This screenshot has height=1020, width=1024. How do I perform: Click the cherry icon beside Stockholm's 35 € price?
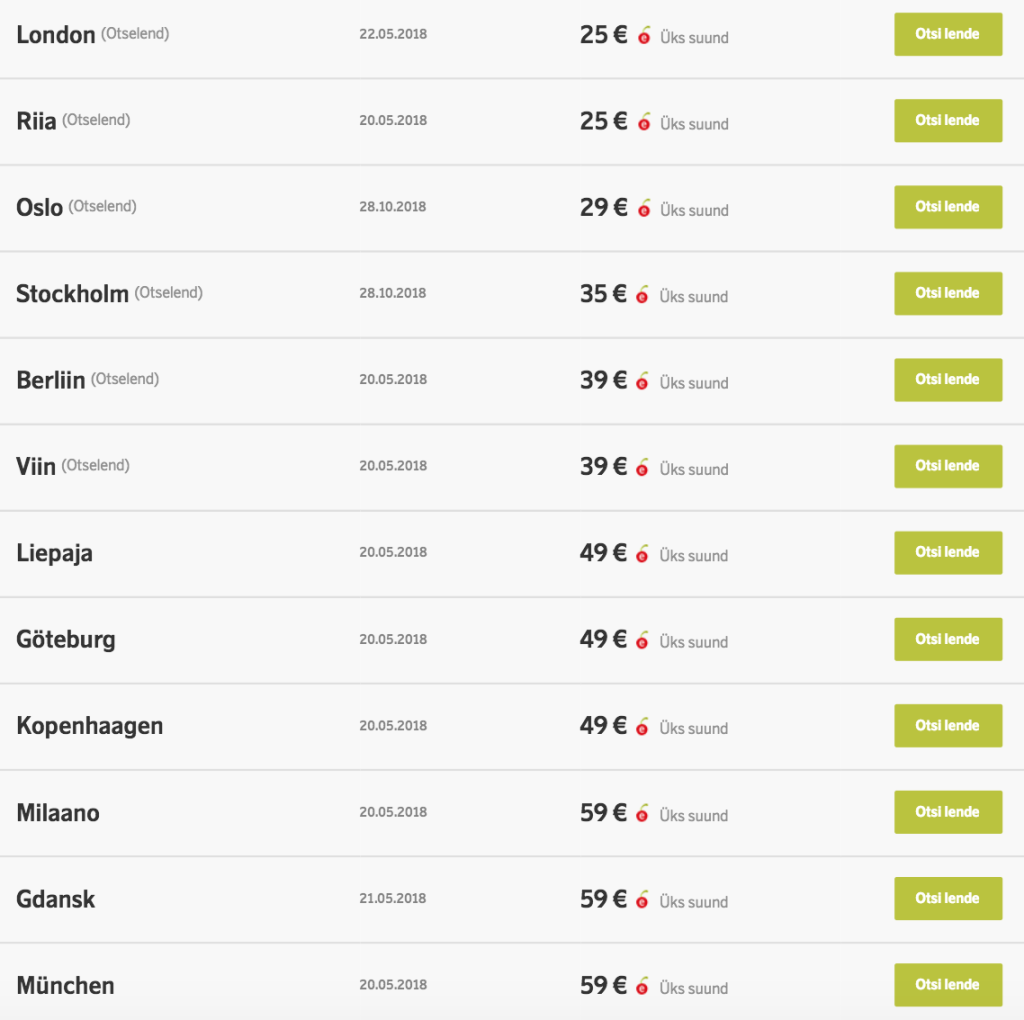[x=644, y=295]
